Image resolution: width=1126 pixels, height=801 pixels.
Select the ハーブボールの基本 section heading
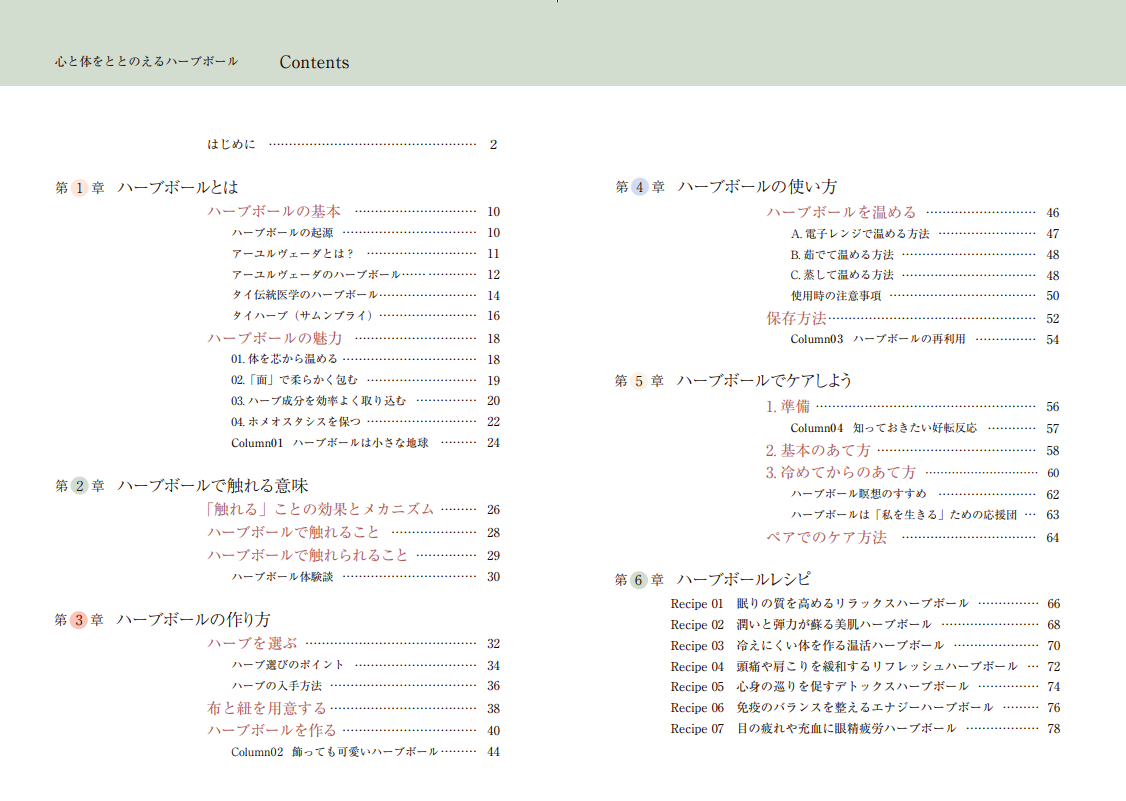274,211
